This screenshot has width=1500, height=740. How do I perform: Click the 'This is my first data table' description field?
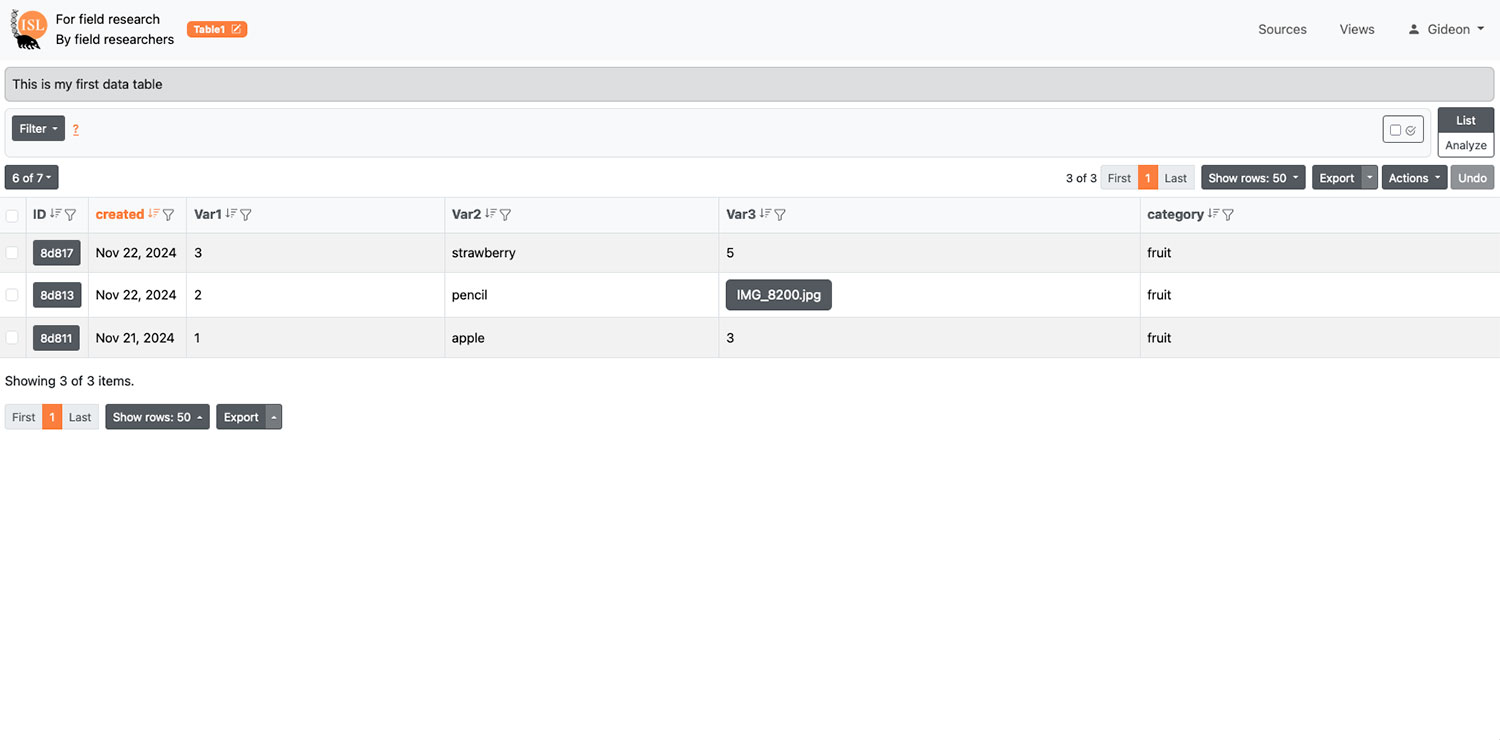(x=750, y=84)
